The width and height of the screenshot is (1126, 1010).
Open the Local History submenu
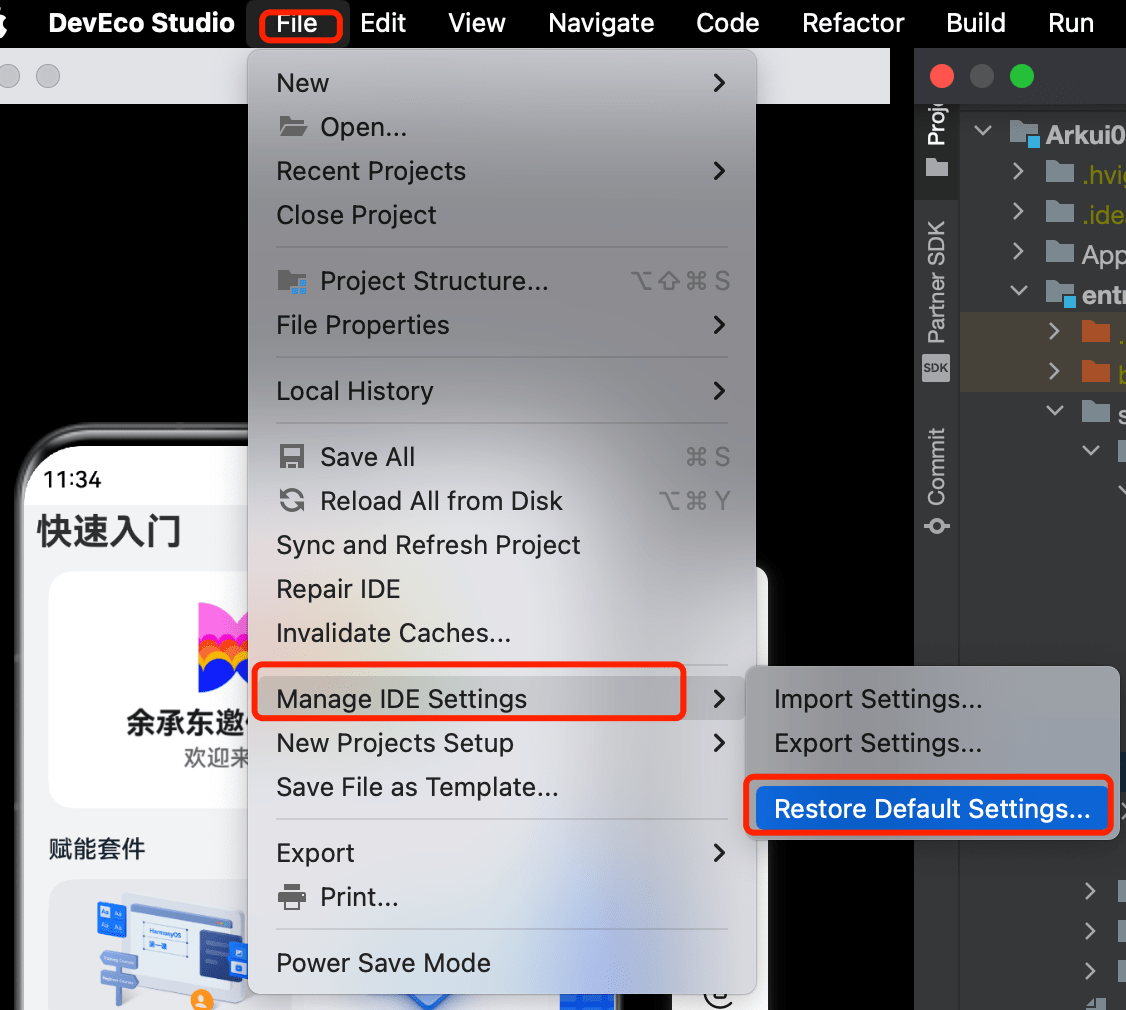(x=501, y=391)
